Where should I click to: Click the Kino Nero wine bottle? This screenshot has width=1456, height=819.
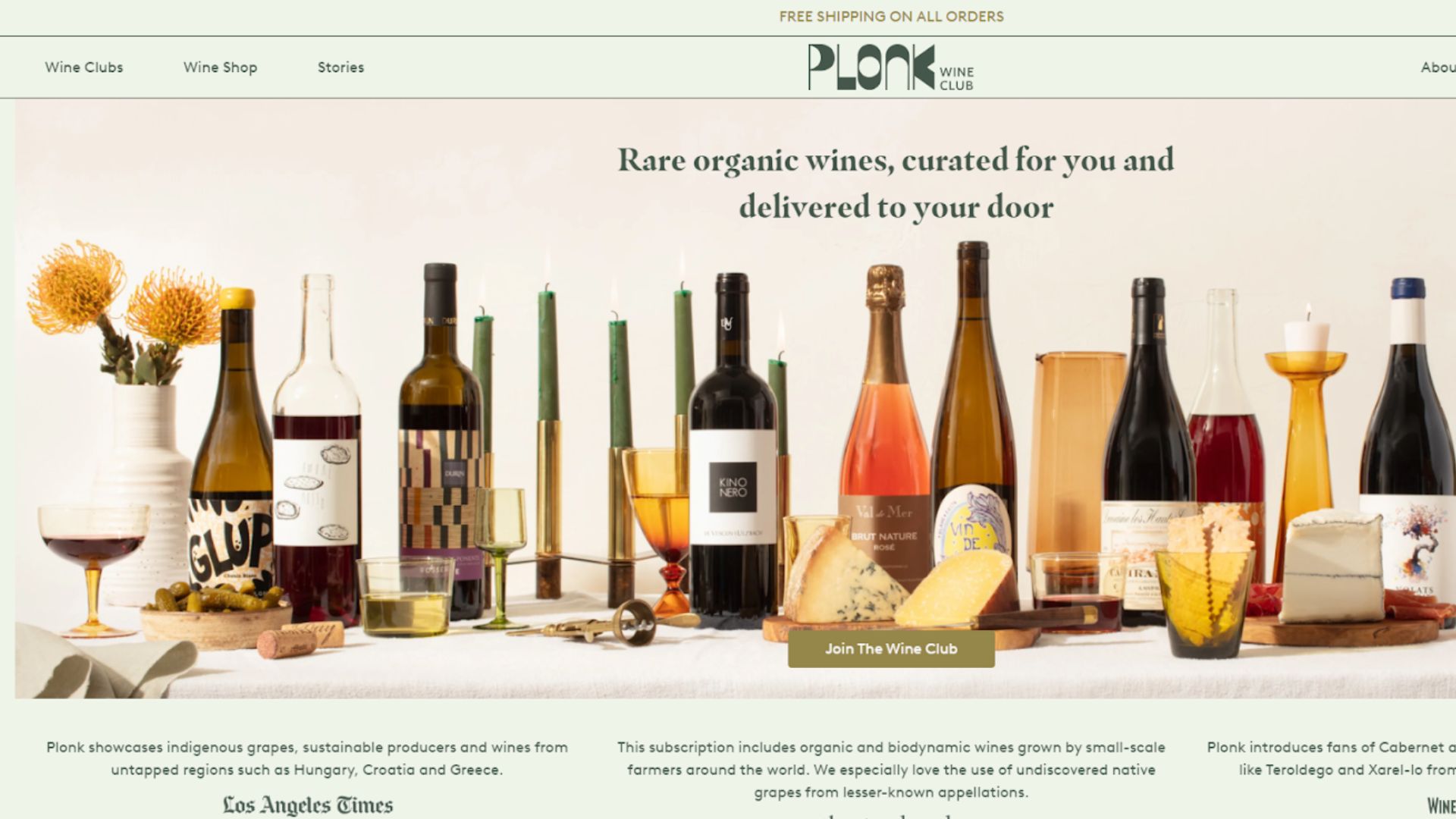pos(733,447)
